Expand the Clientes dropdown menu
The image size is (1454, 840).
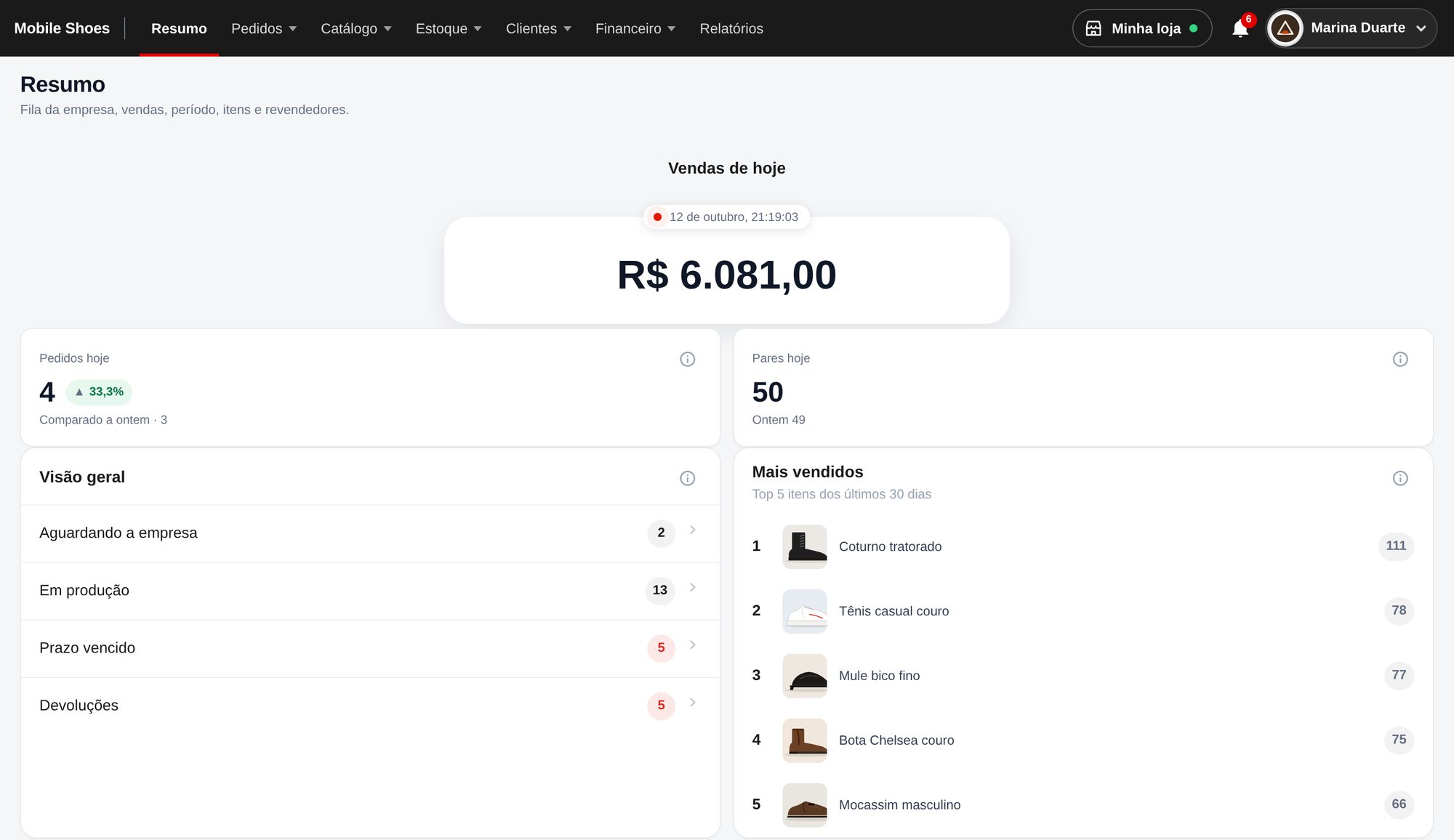(x=539, y=28)
